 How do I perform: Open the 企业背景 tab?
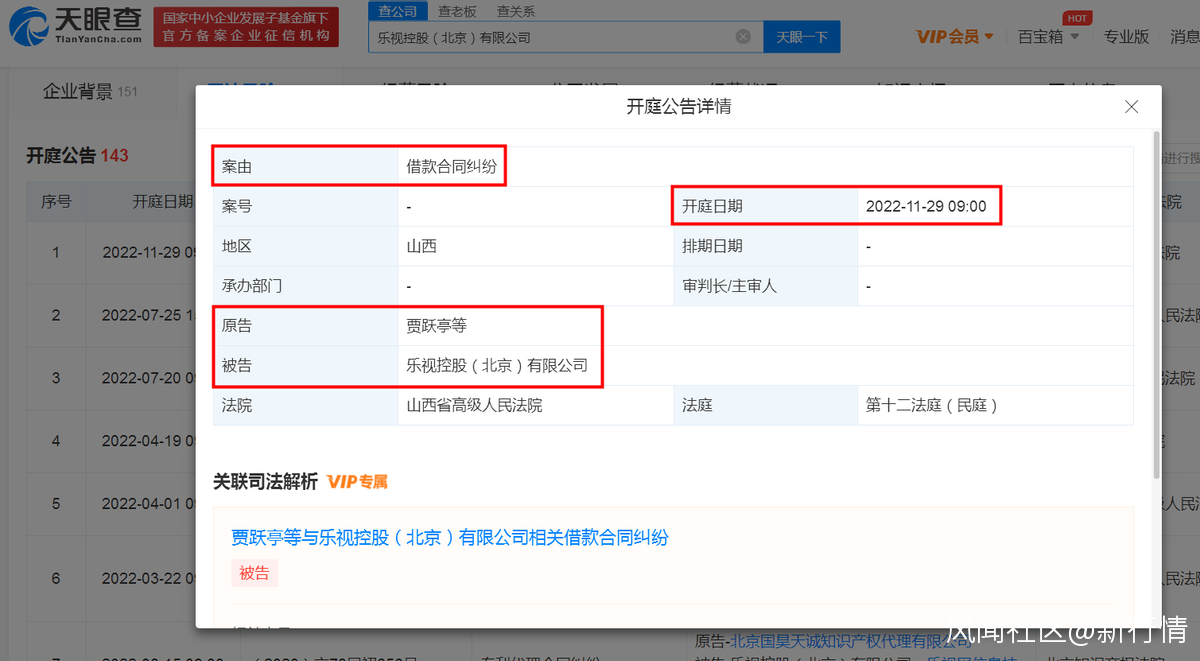(x=90, y=92)
